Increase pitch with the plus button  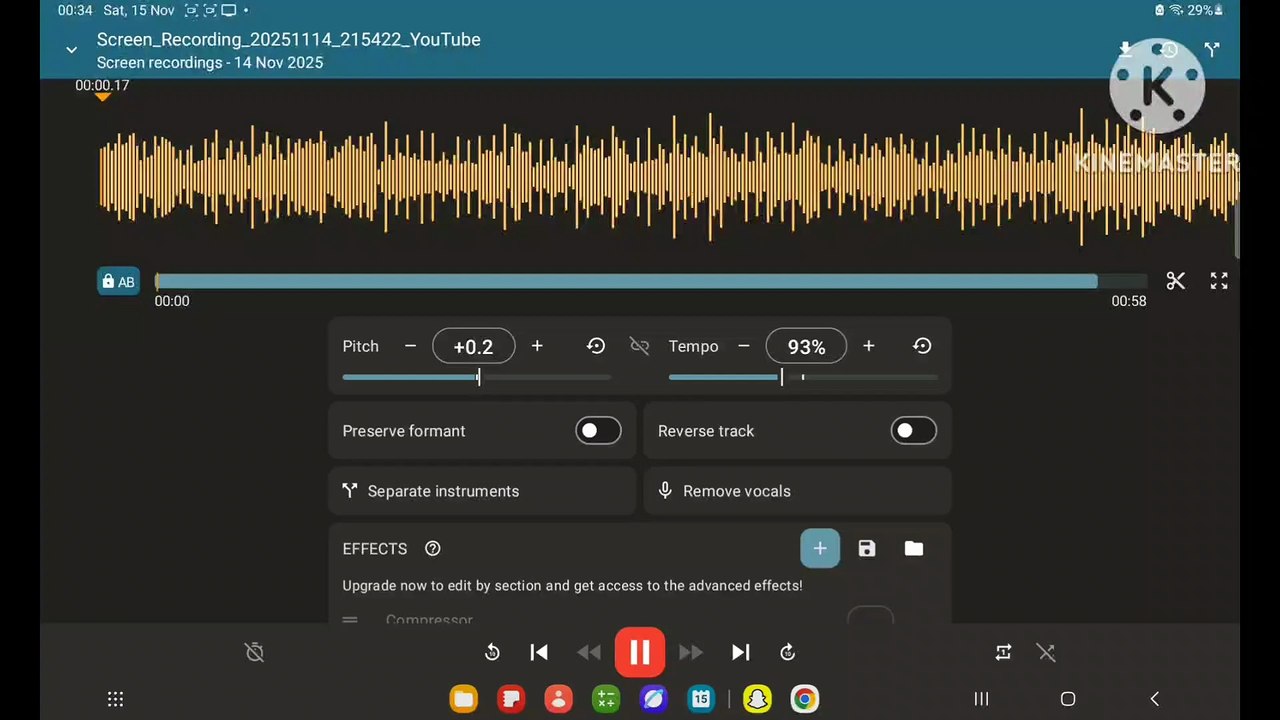[537, 346]
